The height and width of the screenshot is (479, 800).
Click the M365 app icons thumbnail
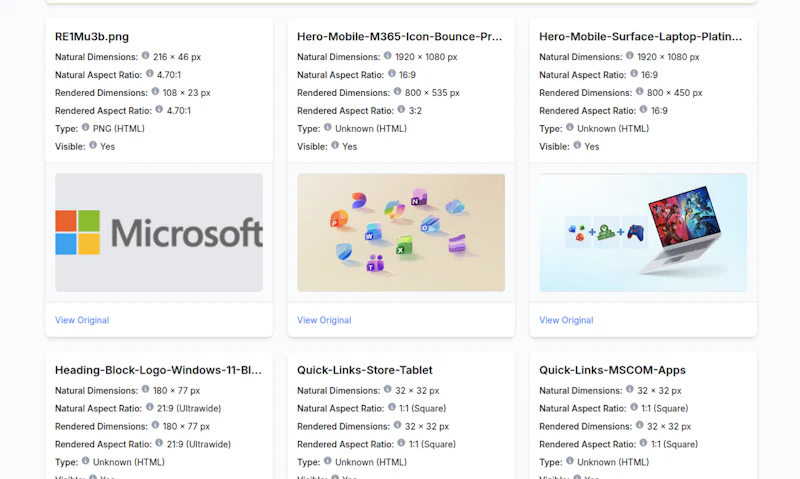[401, 233]
